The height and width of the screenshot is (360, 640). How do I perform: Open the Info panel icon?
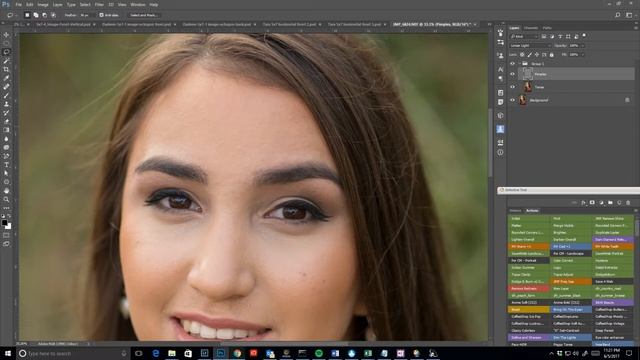pos(500,152)
